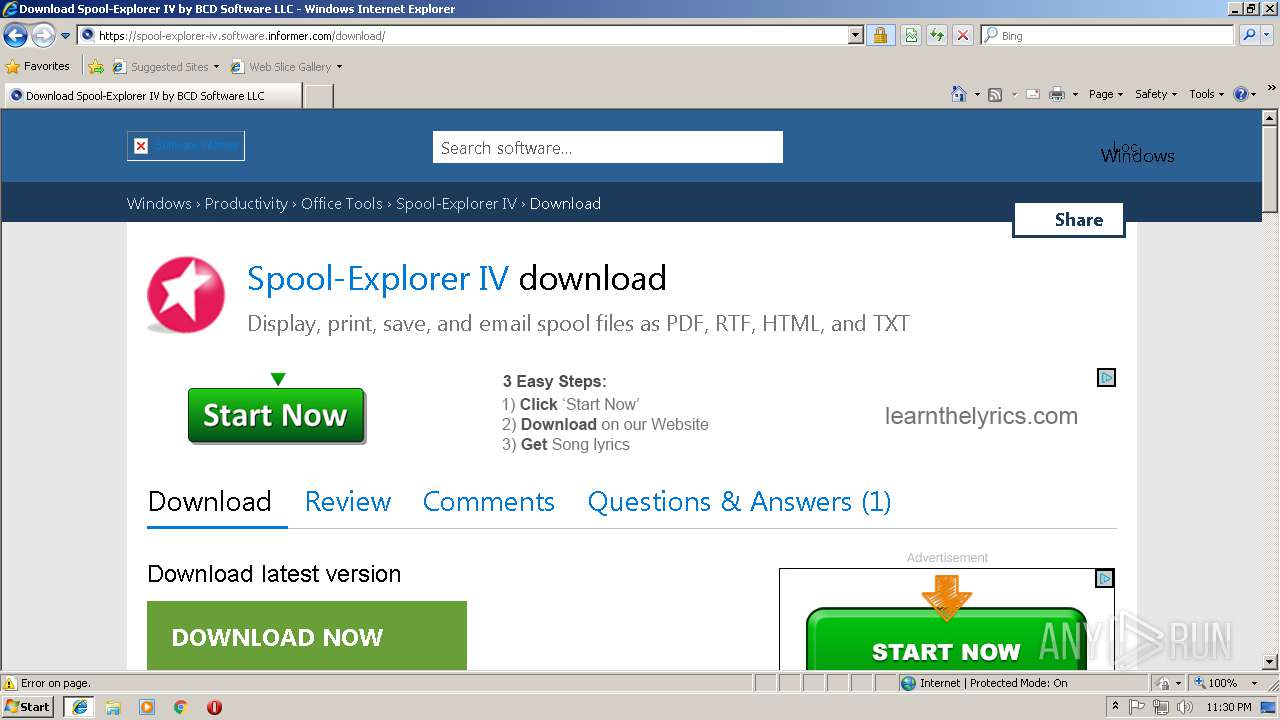Open the Page menu
The width and height of the screenshot is (1280, 720).
[1105, 94]
